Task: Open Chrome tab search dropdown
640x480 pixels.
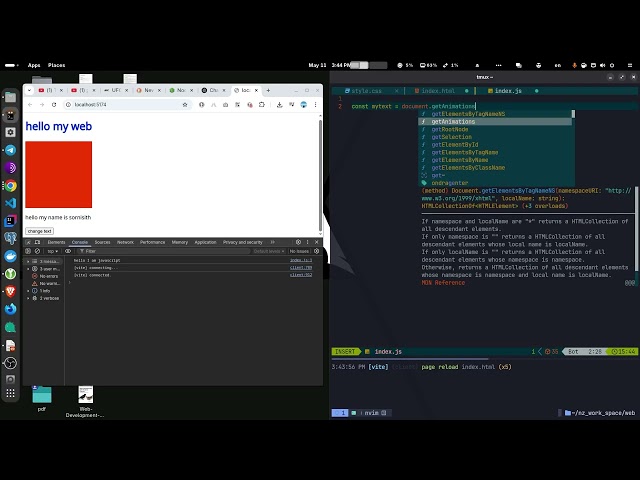Action: 29,90
